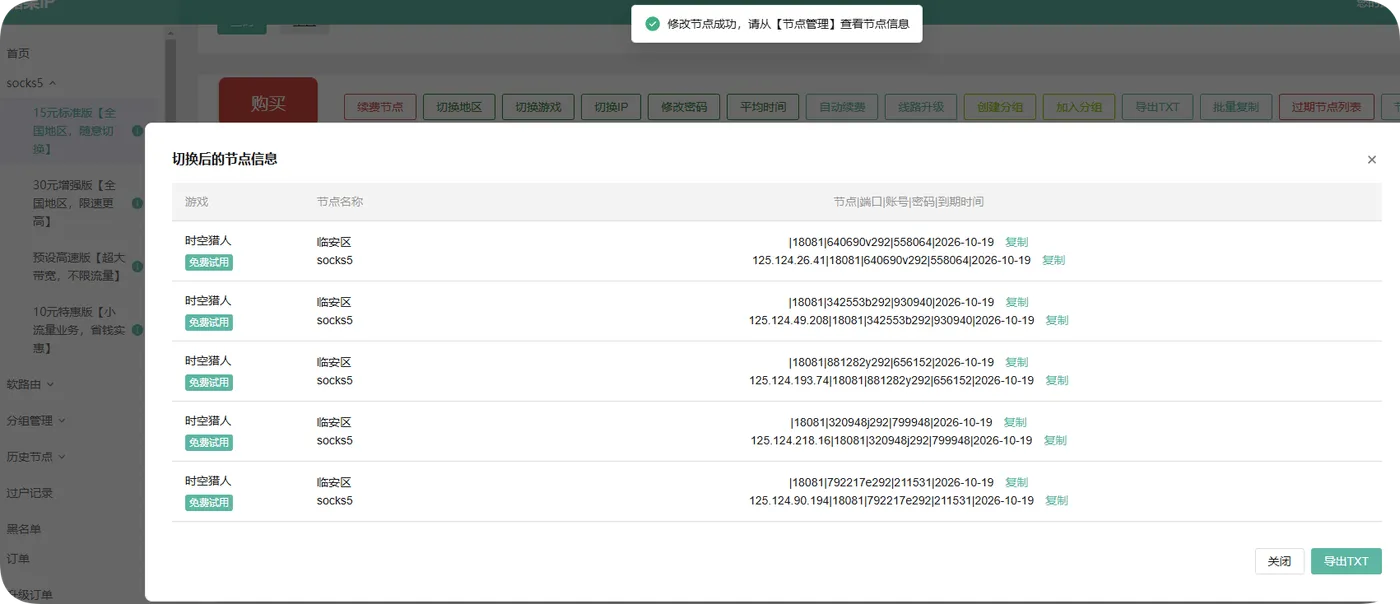Open the 过期节点列表 toolbar button
1400x604 pixels.
(x=1327, y=107)
